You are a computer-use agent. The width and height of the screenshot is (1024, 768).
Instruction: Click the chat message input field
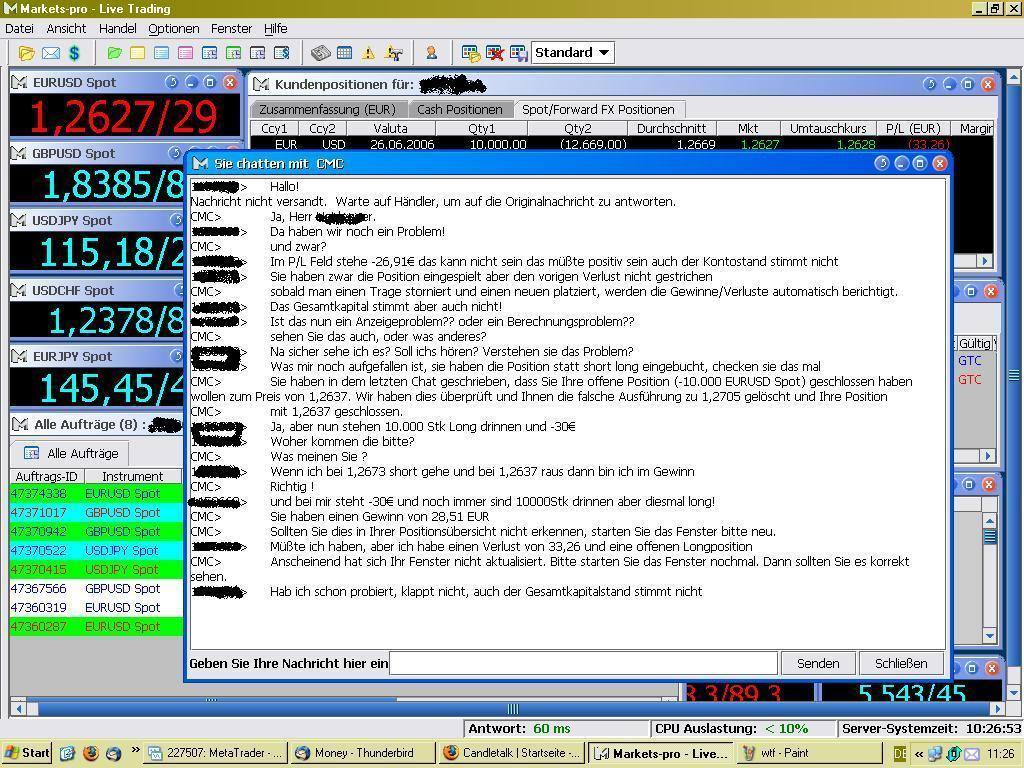(583, 663)
